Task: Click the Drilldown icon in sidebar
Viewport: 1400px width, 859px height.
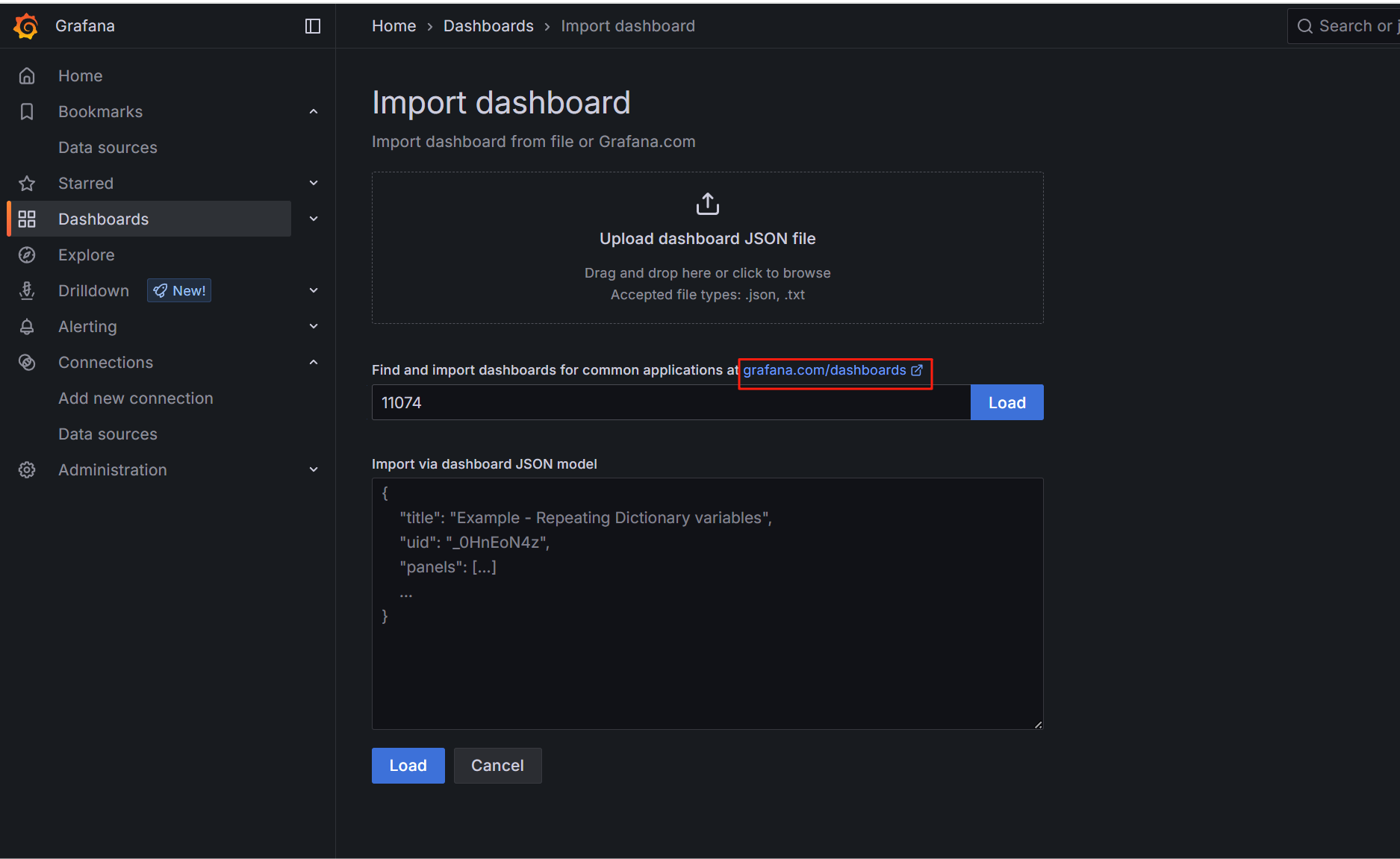Action: pos(27,290)
